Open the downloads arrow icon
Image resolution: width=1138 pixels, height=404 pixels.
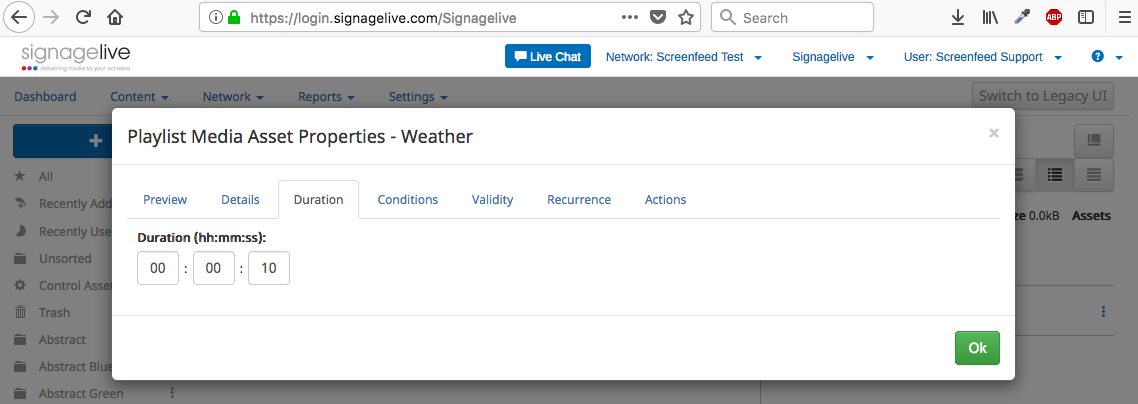(x=957, y=17)
